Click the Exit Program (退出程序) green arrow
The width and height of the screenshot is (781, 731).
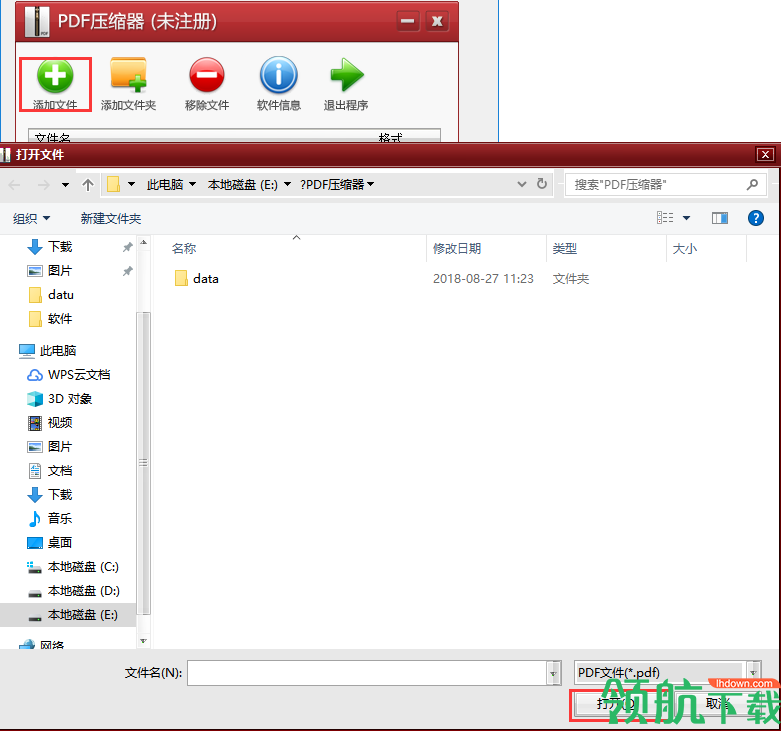[347, 75]
